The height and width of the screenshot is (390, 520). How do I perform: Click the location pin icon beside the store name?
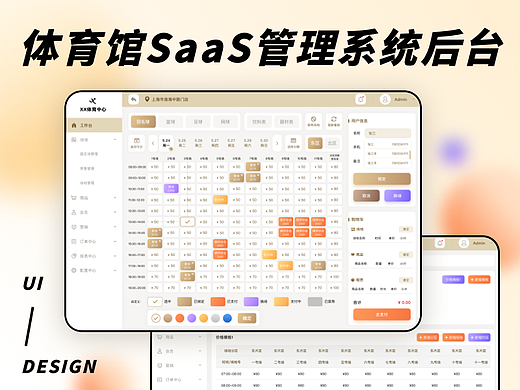[x=147, y=99]
